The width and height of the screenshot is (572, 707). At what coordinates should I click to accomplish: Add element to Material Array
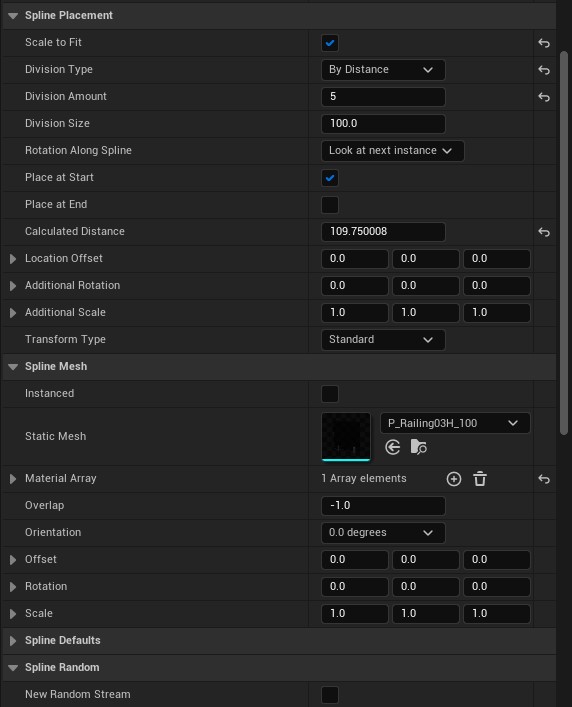click(453, 479)
